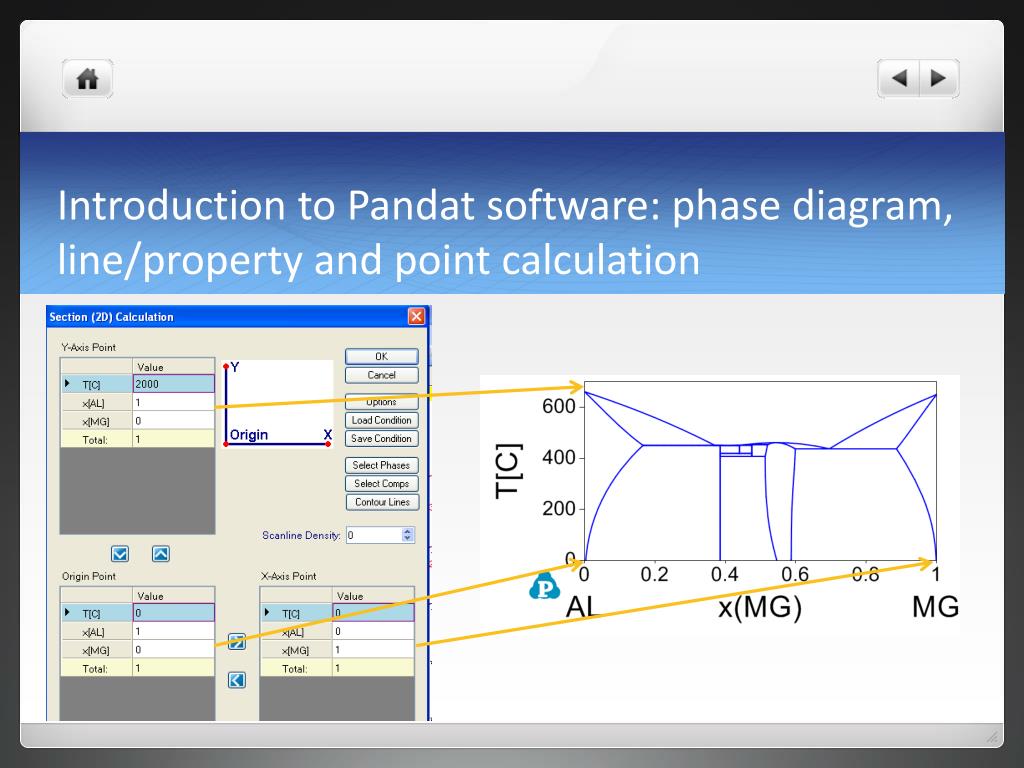Select the Origin Point x(MG) value cell

(174, 649)
